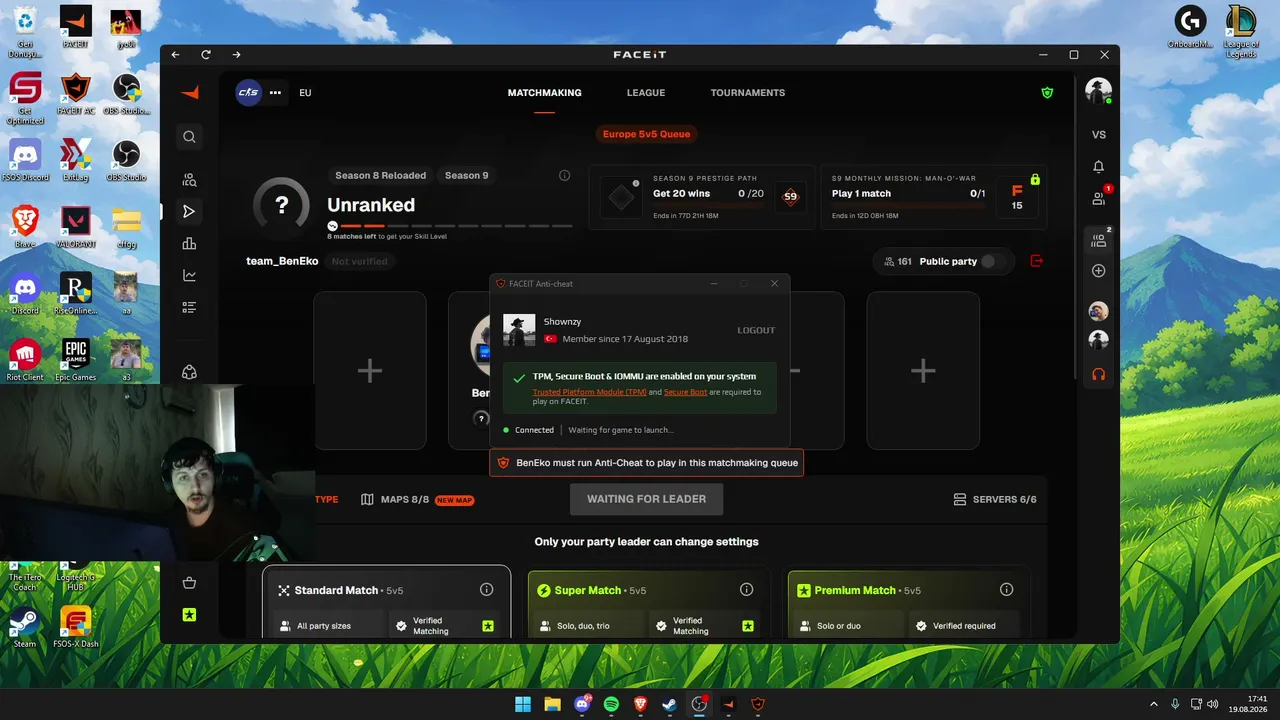
Task: Open the Epic Games desktop shortcut
Action: click(x=75, y=360)
